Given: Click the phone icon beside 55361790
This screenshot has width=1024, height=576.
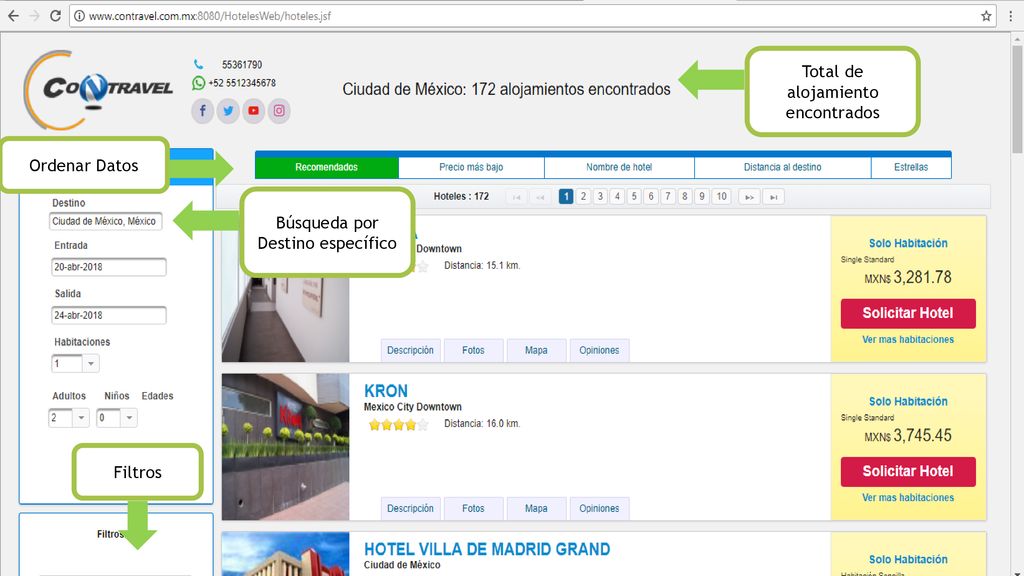Looking at the screenshot, I should (x=199, y=64).
